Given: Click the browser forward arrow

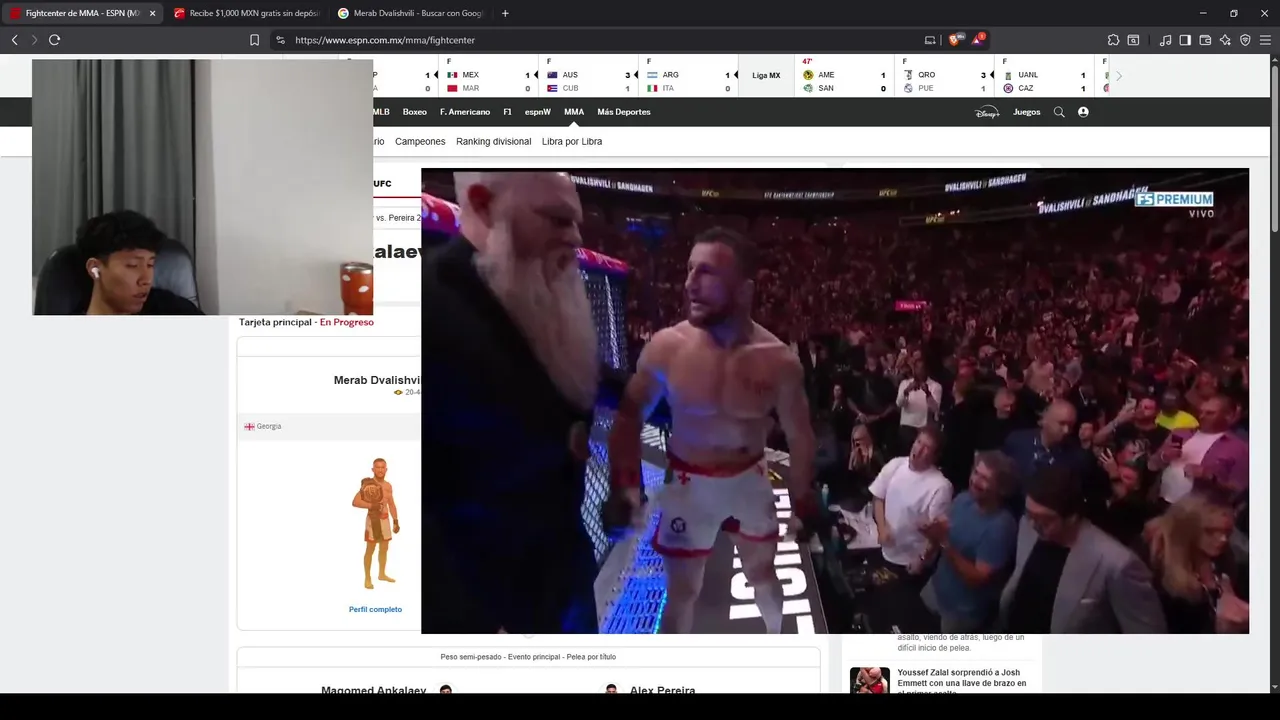Looking at the screenshot, I should (34, 40).
